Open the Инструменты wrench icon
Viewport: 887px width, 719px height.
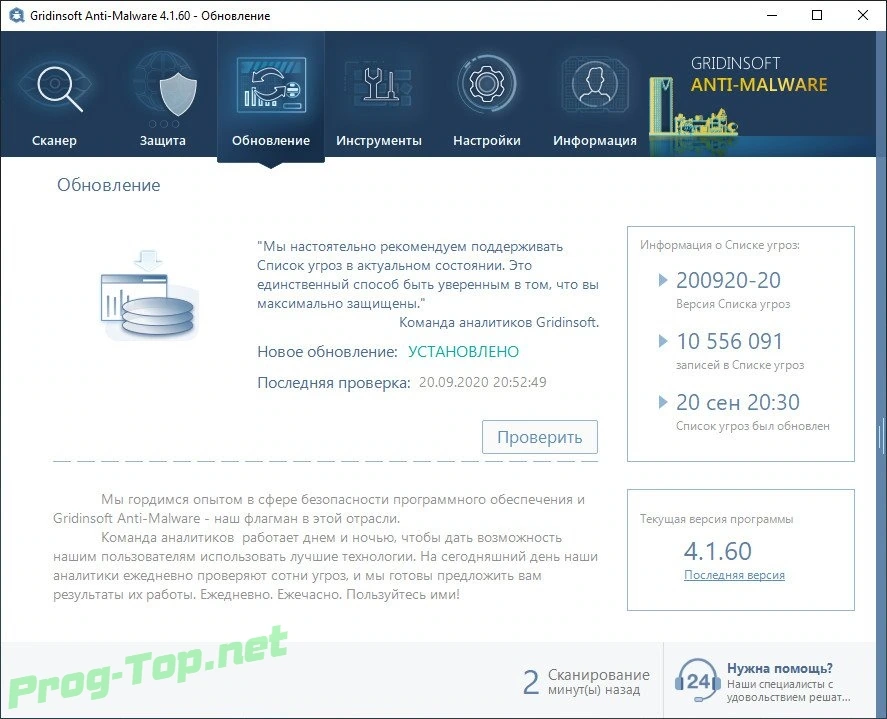tap(379, 85)
